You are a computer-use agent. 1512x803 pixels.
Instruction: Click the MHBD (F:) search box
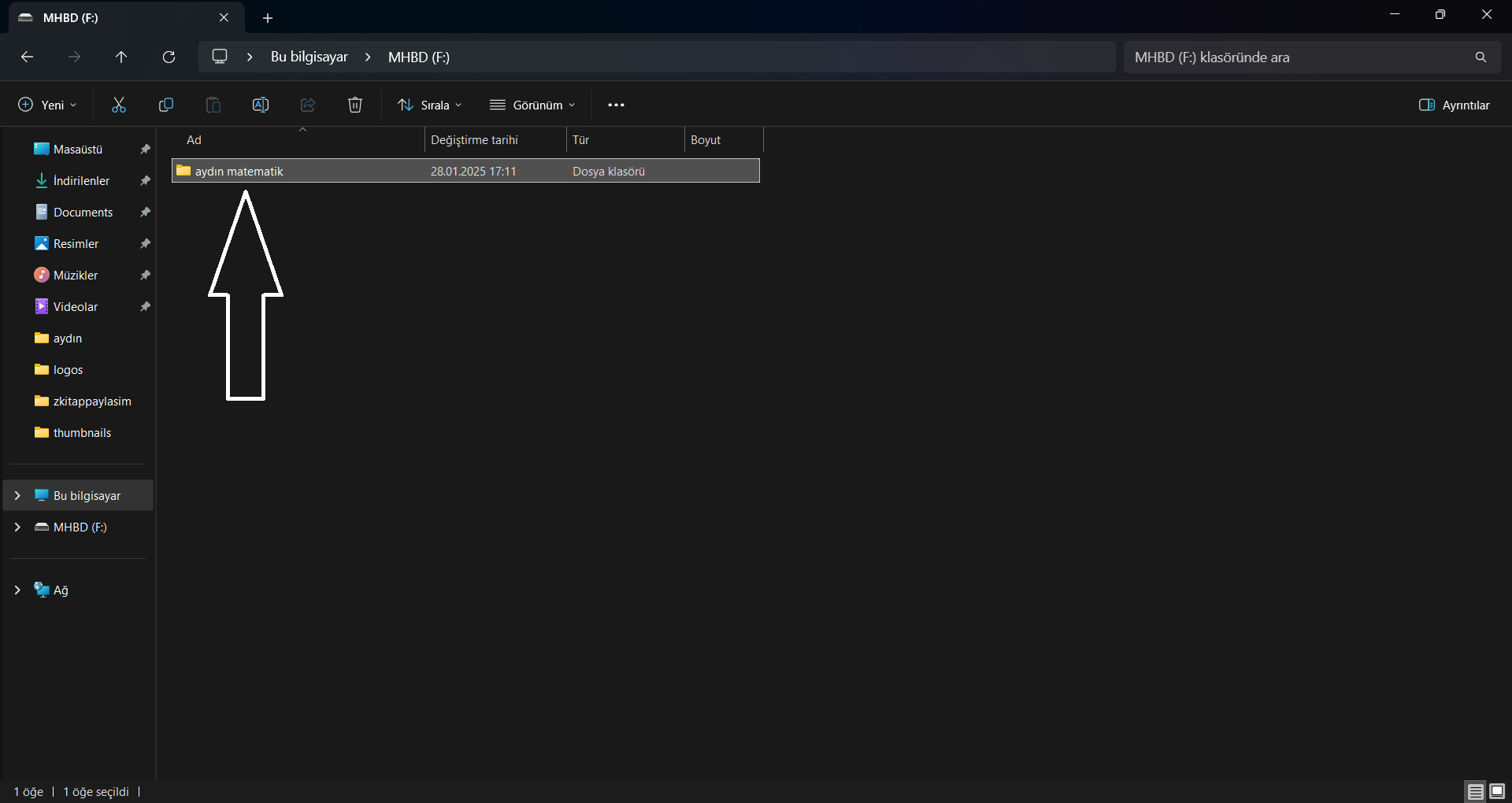[x=1299, y=57]
